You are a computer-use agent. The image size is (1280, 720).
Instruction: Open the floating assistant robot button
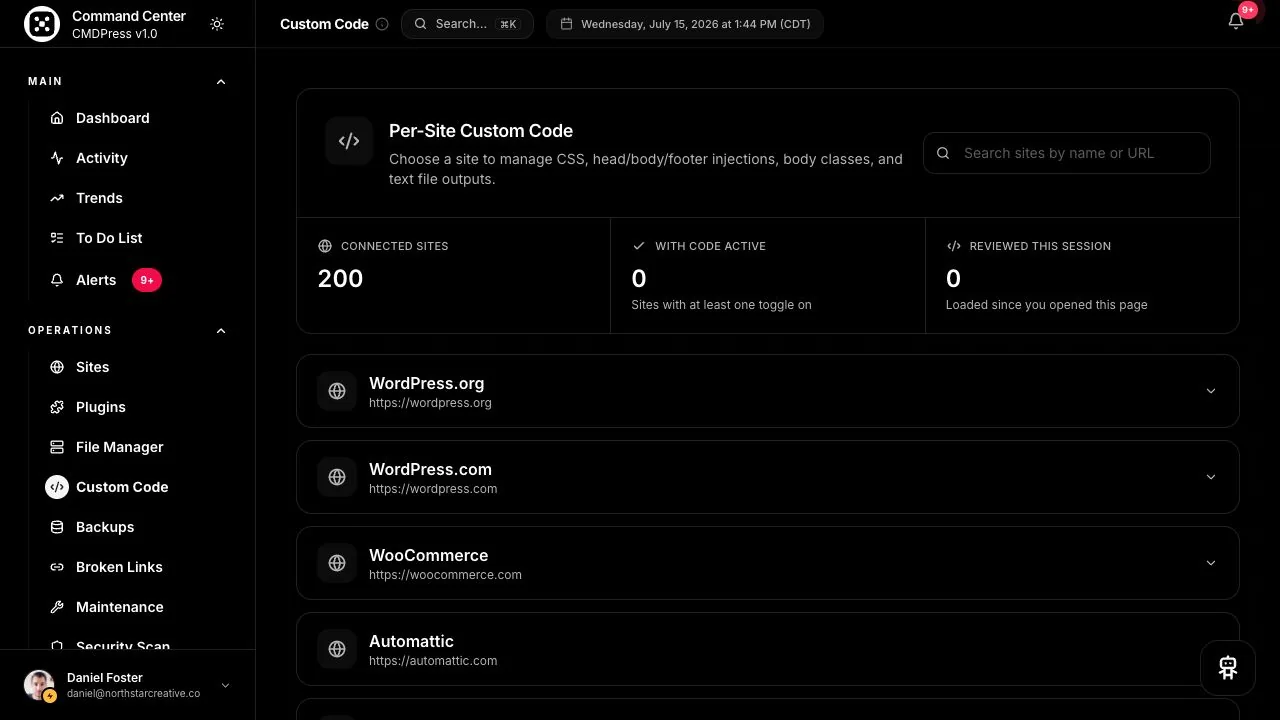[1228, 668]
